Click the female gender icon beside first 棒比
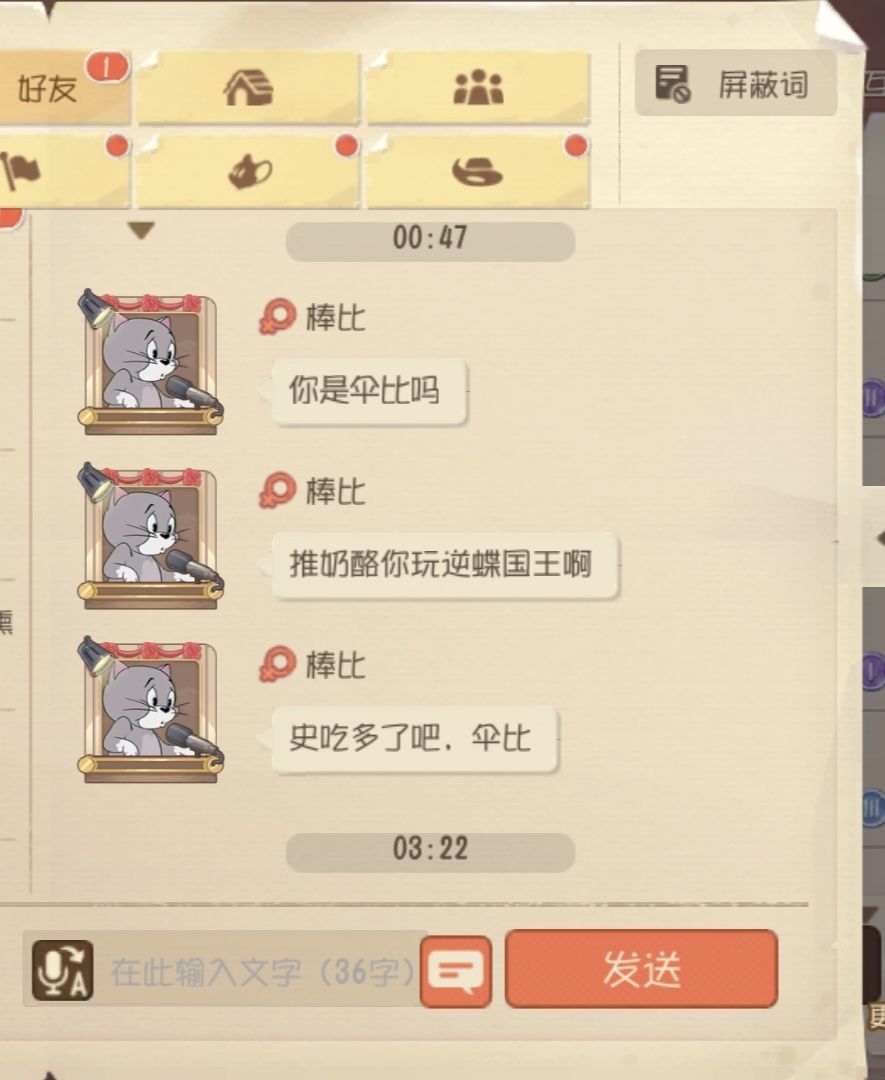This screenshot has height=1080, width=885. point(277,317)
